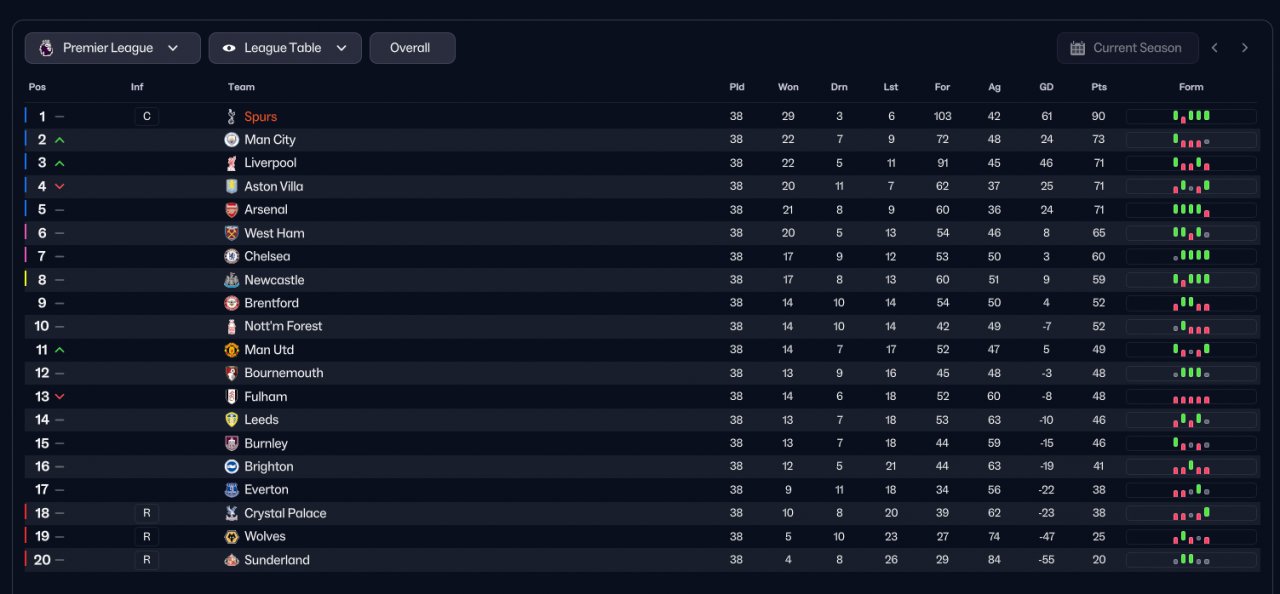
Task: Click the relegated R badge for Sunderland
Action: pos(146,560)
